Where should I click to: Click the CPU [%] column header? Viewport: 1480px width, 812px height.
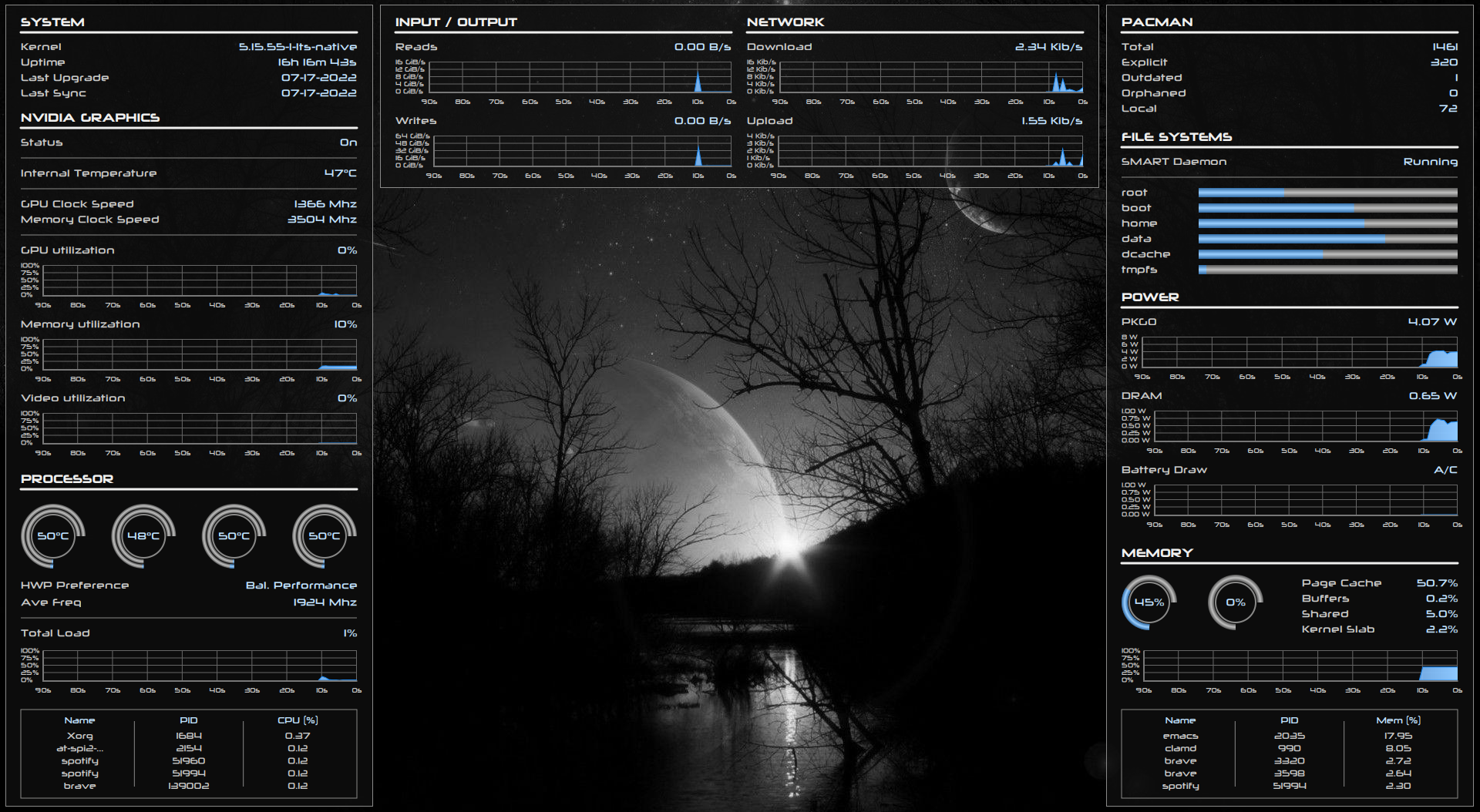[x=298, y=720]
